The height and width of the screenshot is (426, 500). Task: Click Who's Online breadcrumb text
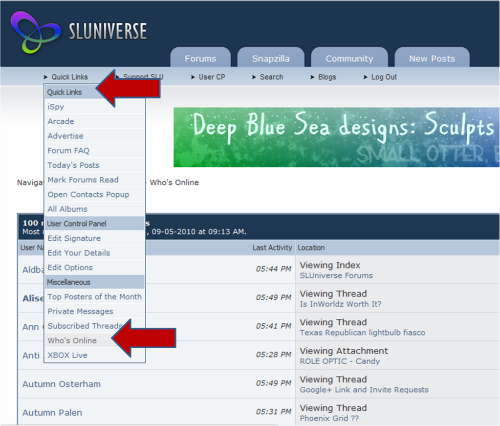point(174,183)
